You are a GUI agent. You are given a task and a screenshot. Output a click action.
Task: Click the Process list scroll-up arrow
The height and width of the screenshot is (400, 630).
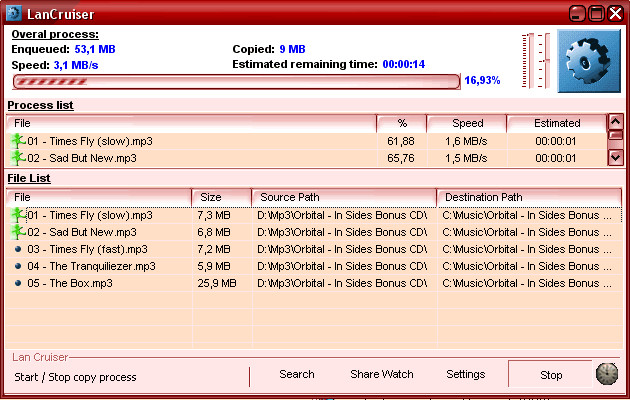point(616,121)
